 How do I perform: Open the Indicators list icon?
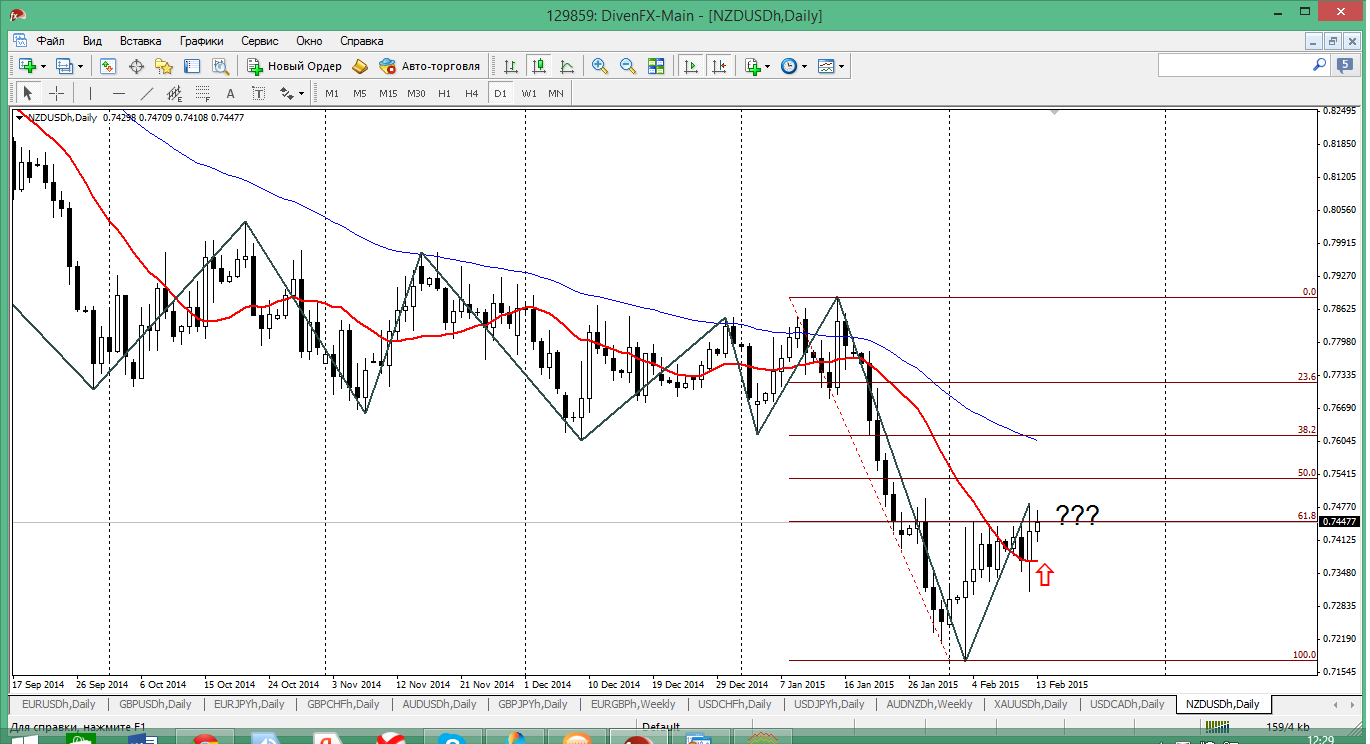[752, 66]
